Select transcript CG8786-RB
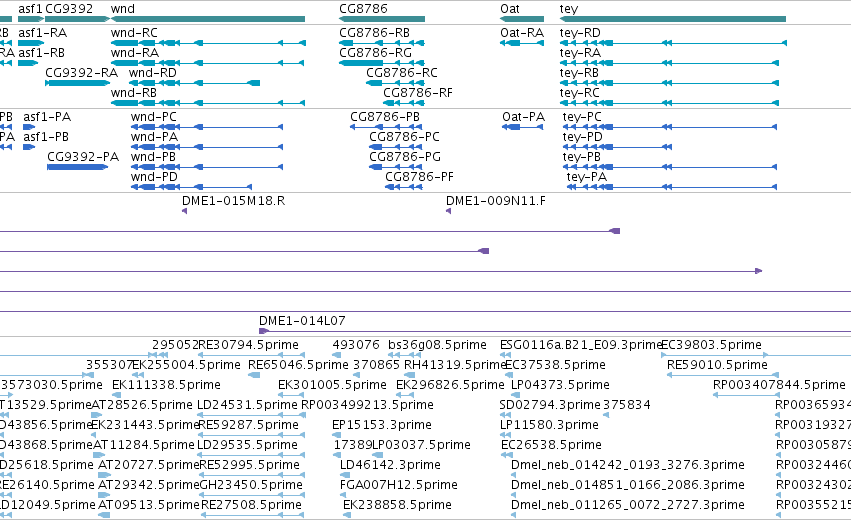This screenshot has height=520, width=851. coord(374,33)
